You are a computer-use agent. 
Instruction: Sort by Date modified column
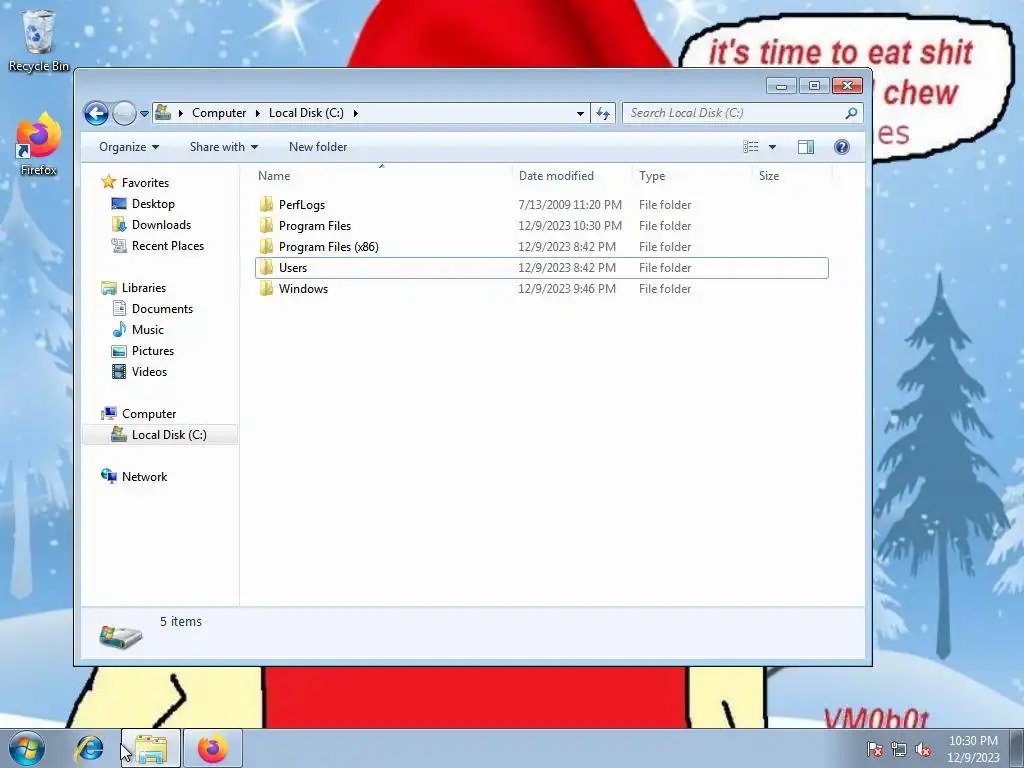pyautogui.click(x=572, y=176)
